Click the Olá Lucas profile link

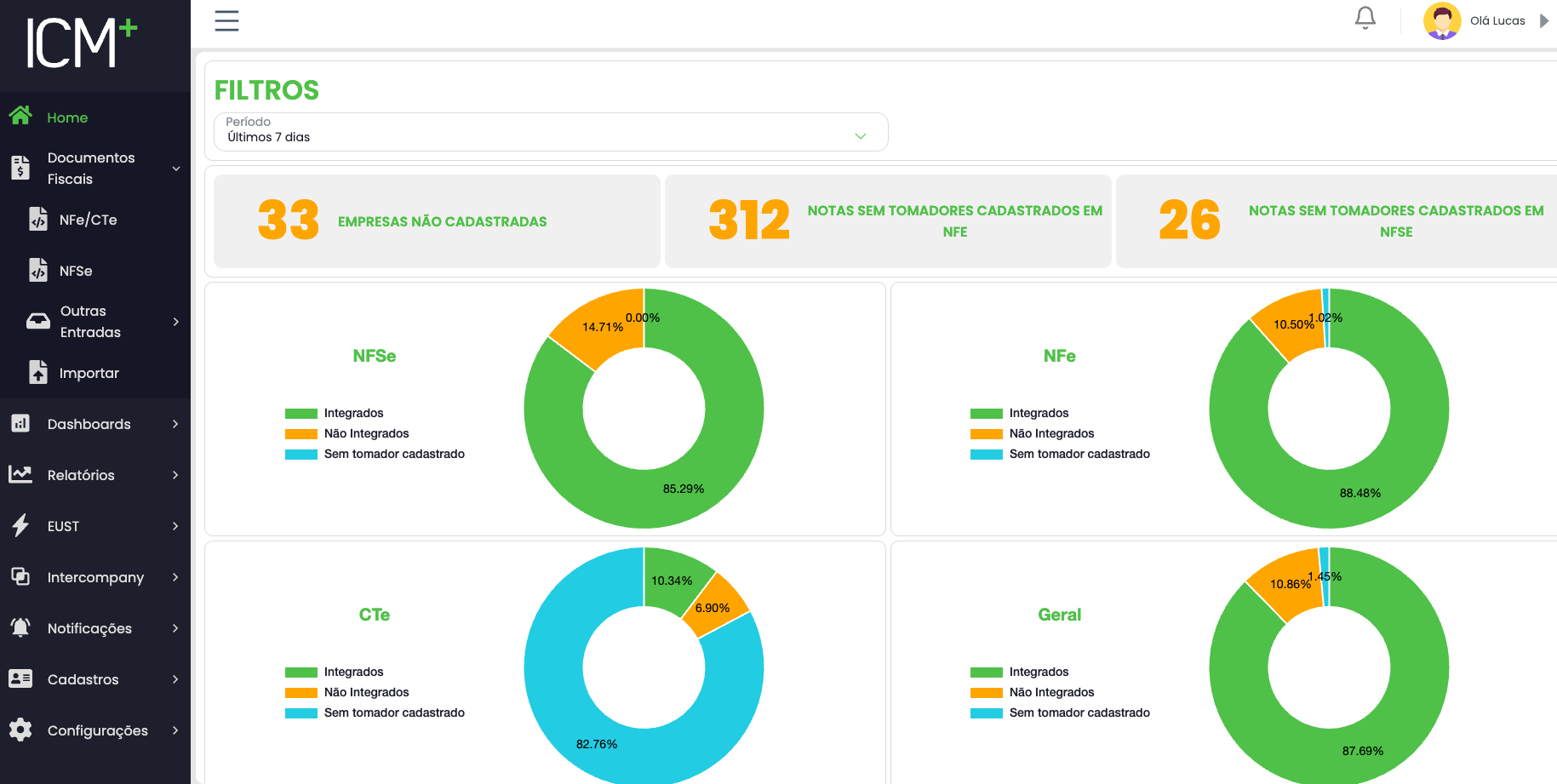pos(1497,20)
